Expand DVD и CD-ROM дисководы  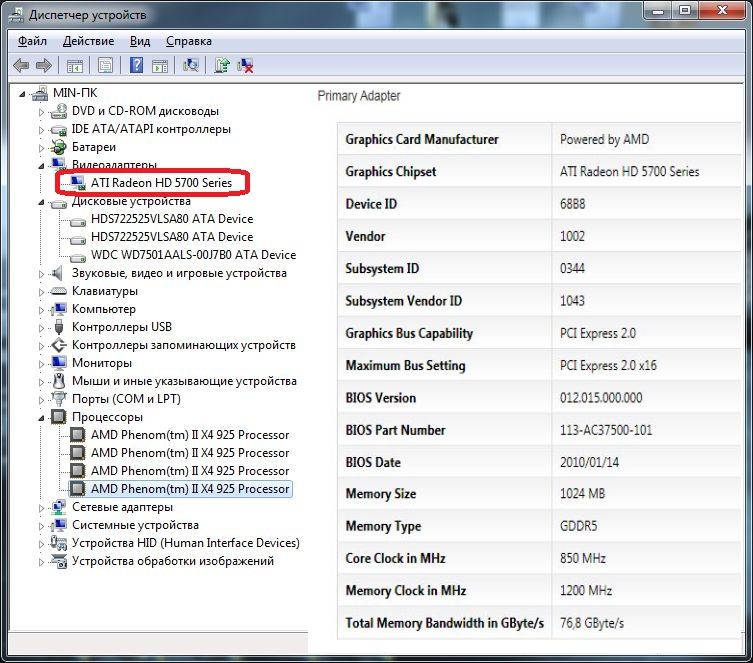click(41, 112)
